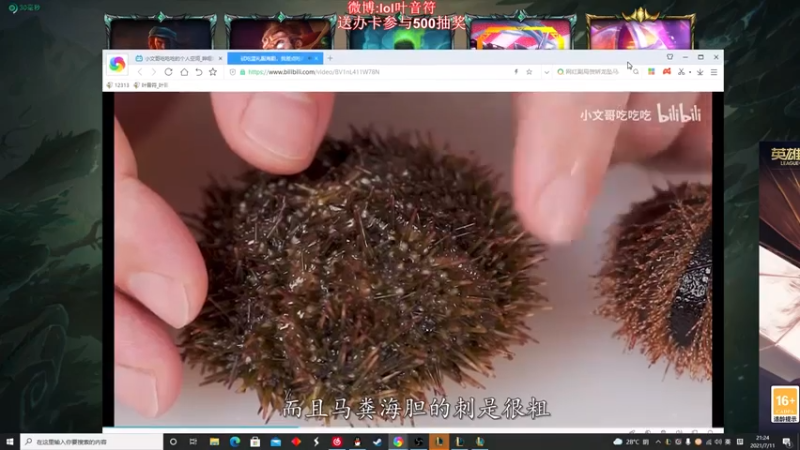Switch to 360 browser in taskbar

tap(398, 442)
